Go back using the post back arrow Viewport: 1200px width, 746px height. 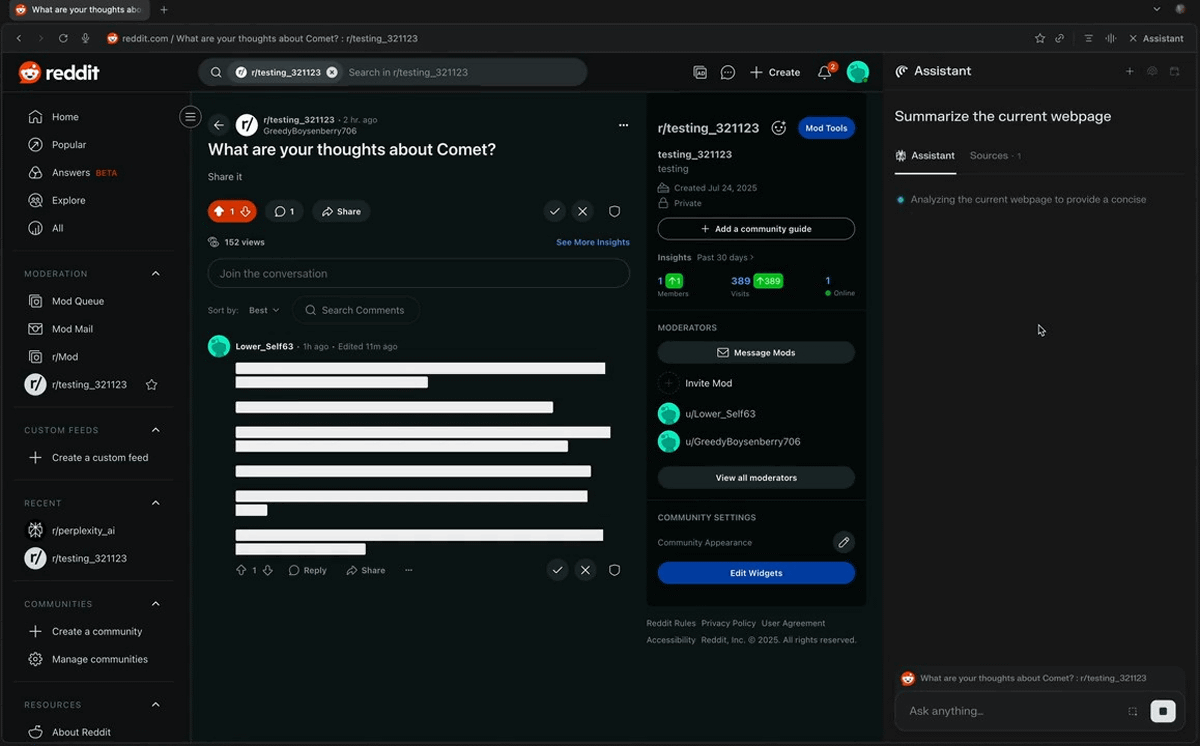(219, 125)
